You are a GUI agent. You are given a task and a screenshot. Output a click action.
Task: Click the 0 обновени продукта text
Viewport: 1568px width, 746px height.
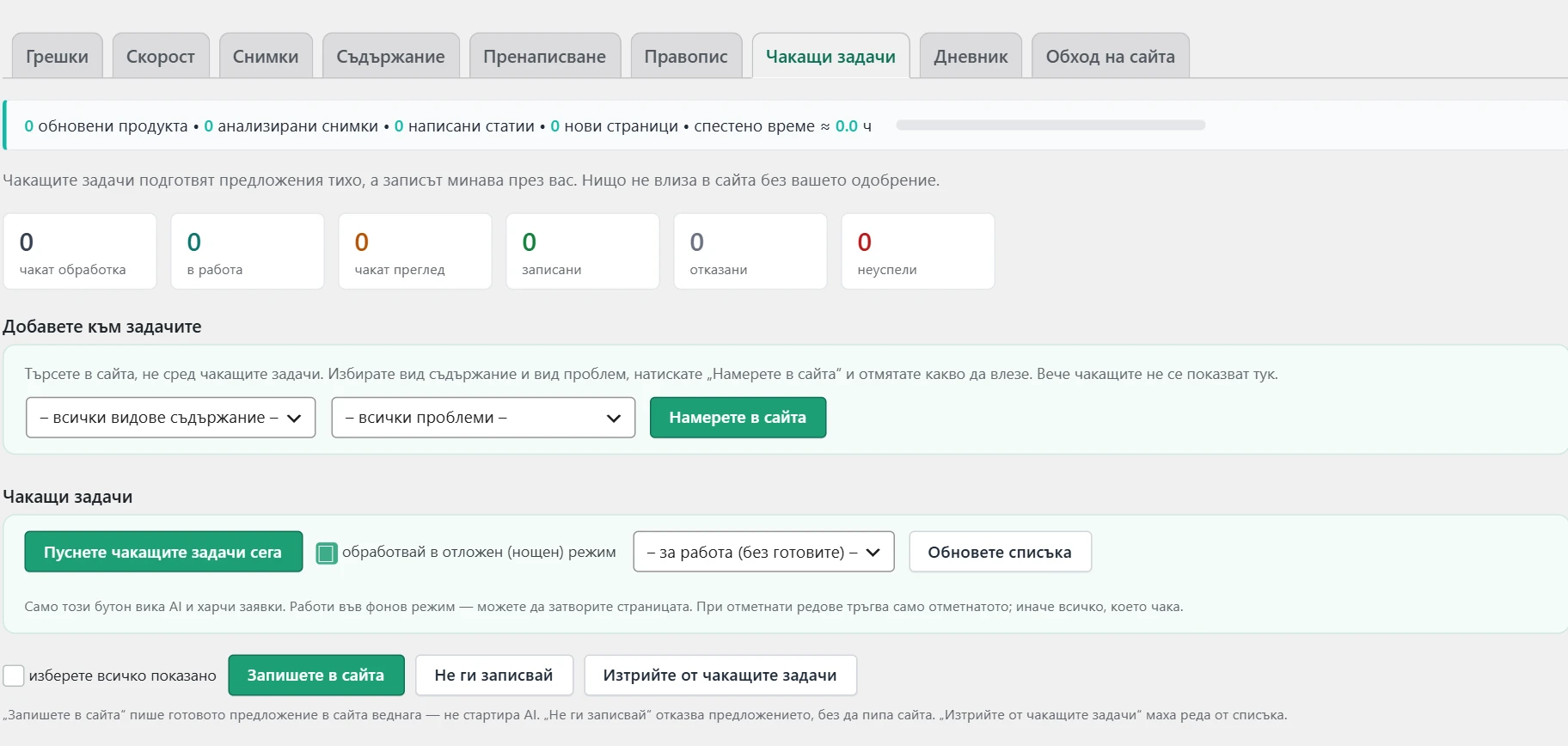pyautogui.click(x=106, y=126)
